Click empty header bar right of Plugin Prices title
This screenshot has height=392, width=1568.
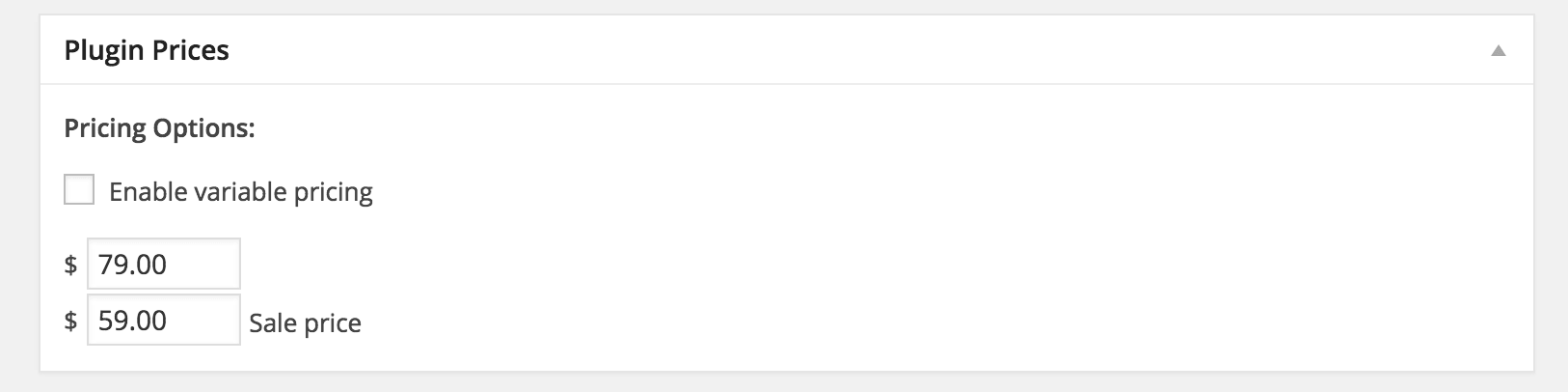click(x=771, y=50)
